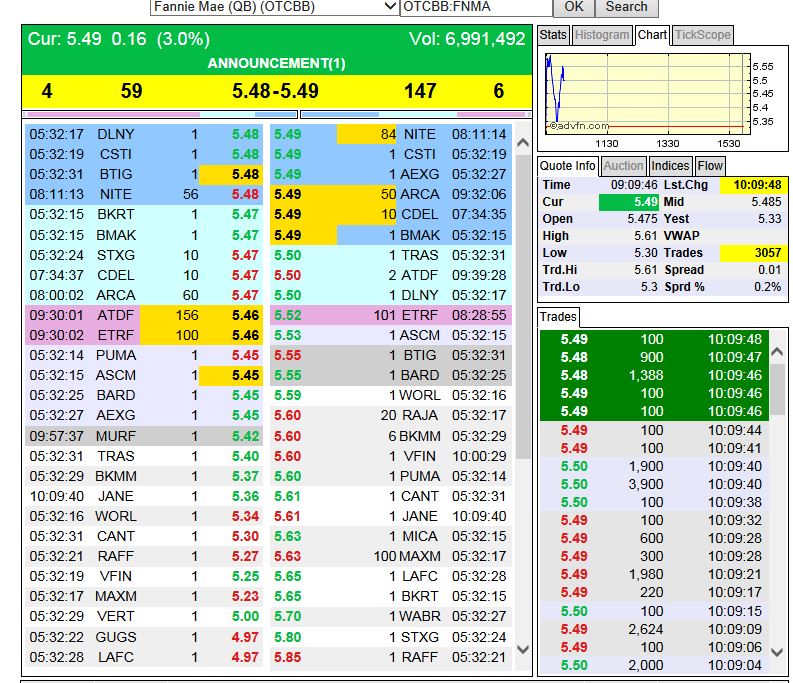This screenshot has width=793, height=683.
Task: Open the TickScope tab
Action: pos(702,35)
